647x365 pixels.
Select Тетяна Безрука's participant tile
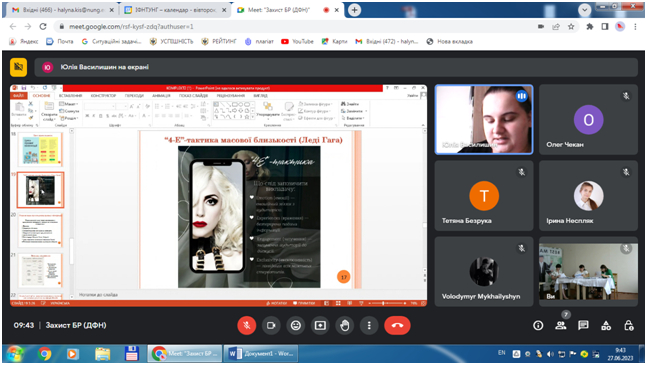pos(484,195)
